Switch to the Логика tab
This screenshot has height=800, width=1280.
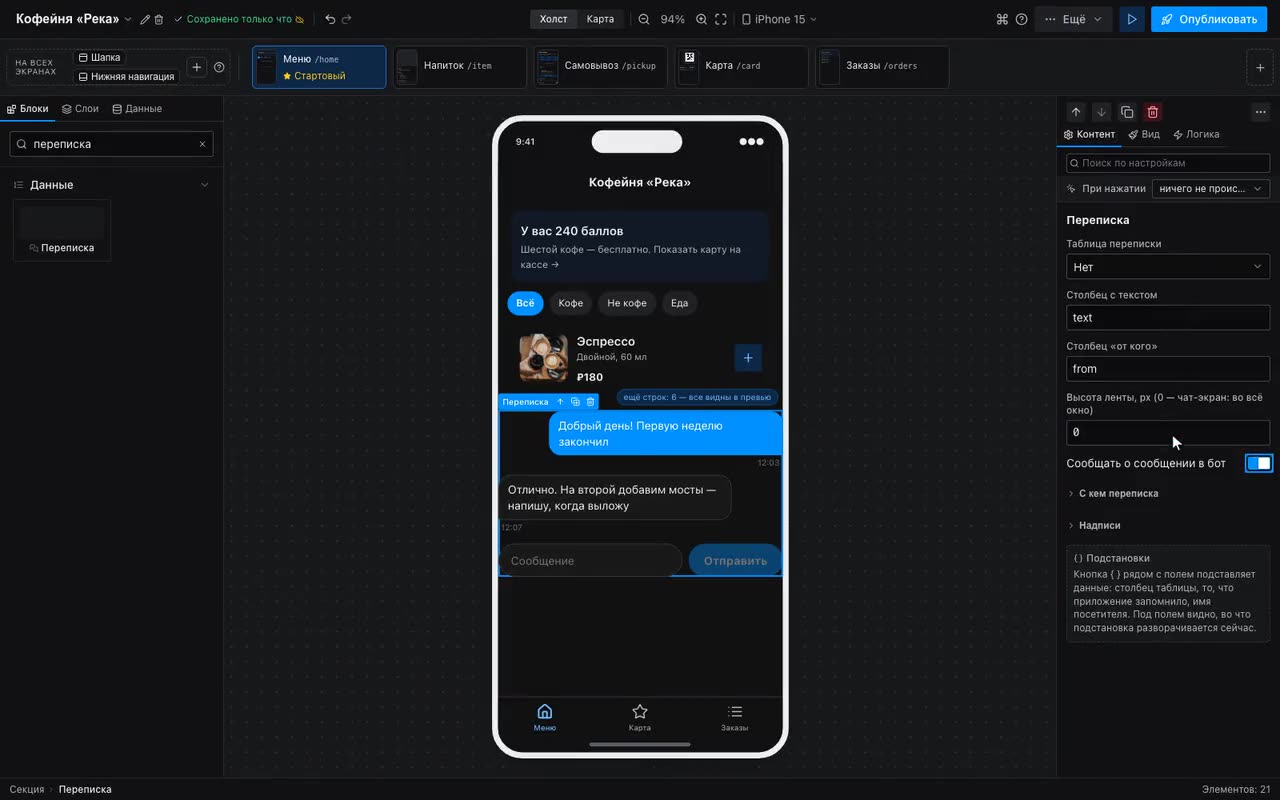pyautogui.click(x=1196, y=134)
